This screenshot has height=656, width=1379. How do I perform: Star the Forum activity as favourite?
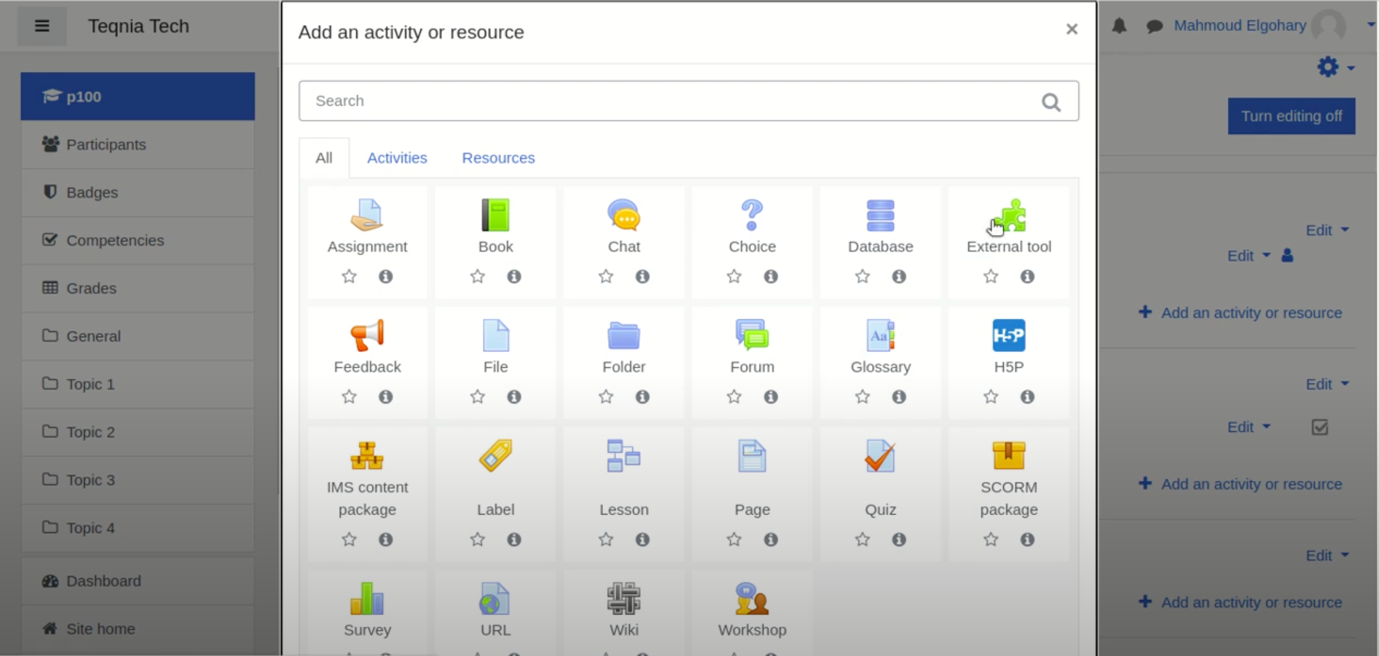734,397
